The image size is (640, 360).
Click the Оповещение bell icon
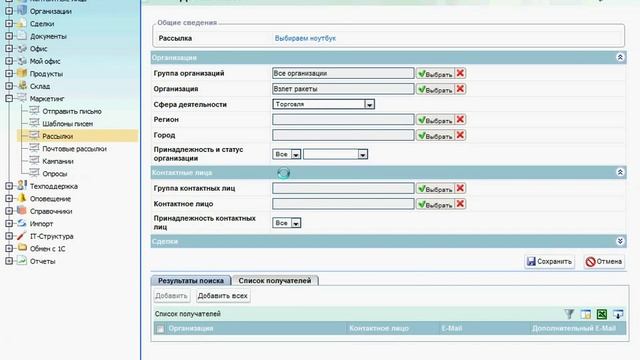pos(22,198)
